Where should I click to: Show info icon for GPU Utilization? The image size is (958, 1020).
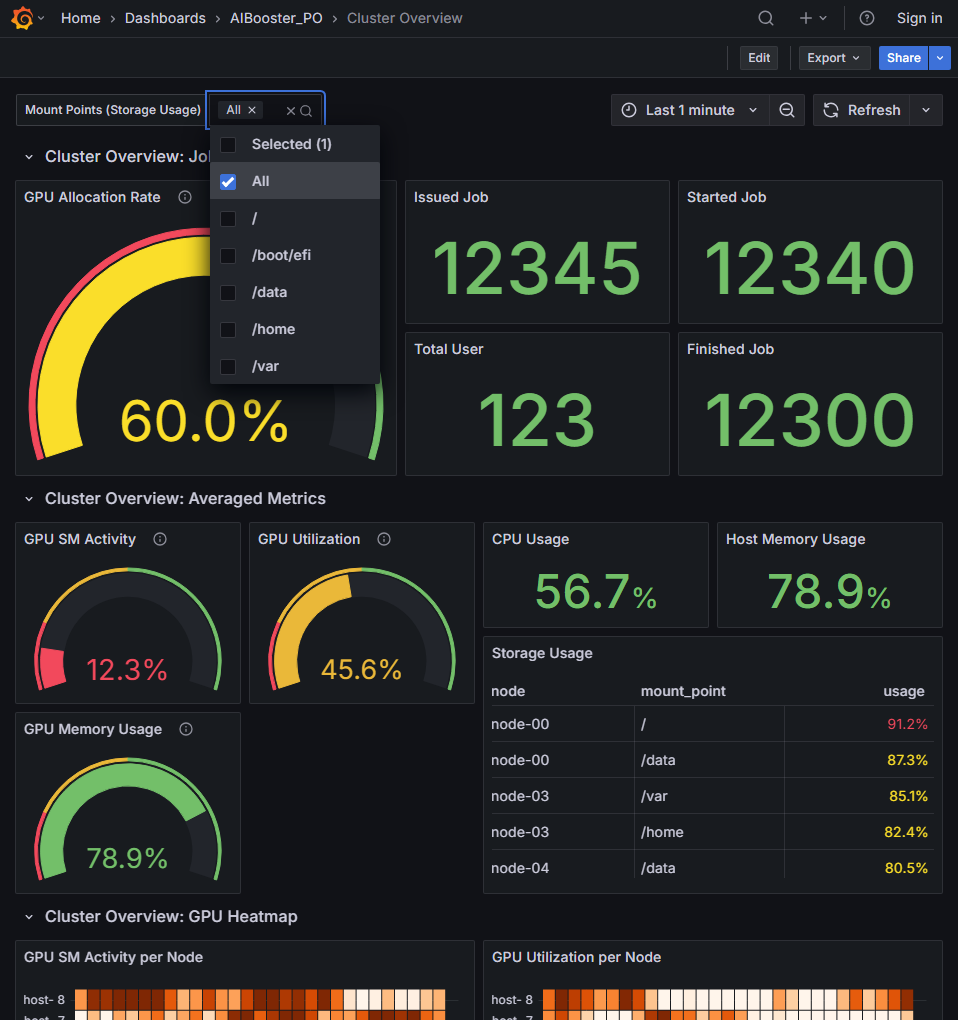pyautogui.click(x=384, y=539)
